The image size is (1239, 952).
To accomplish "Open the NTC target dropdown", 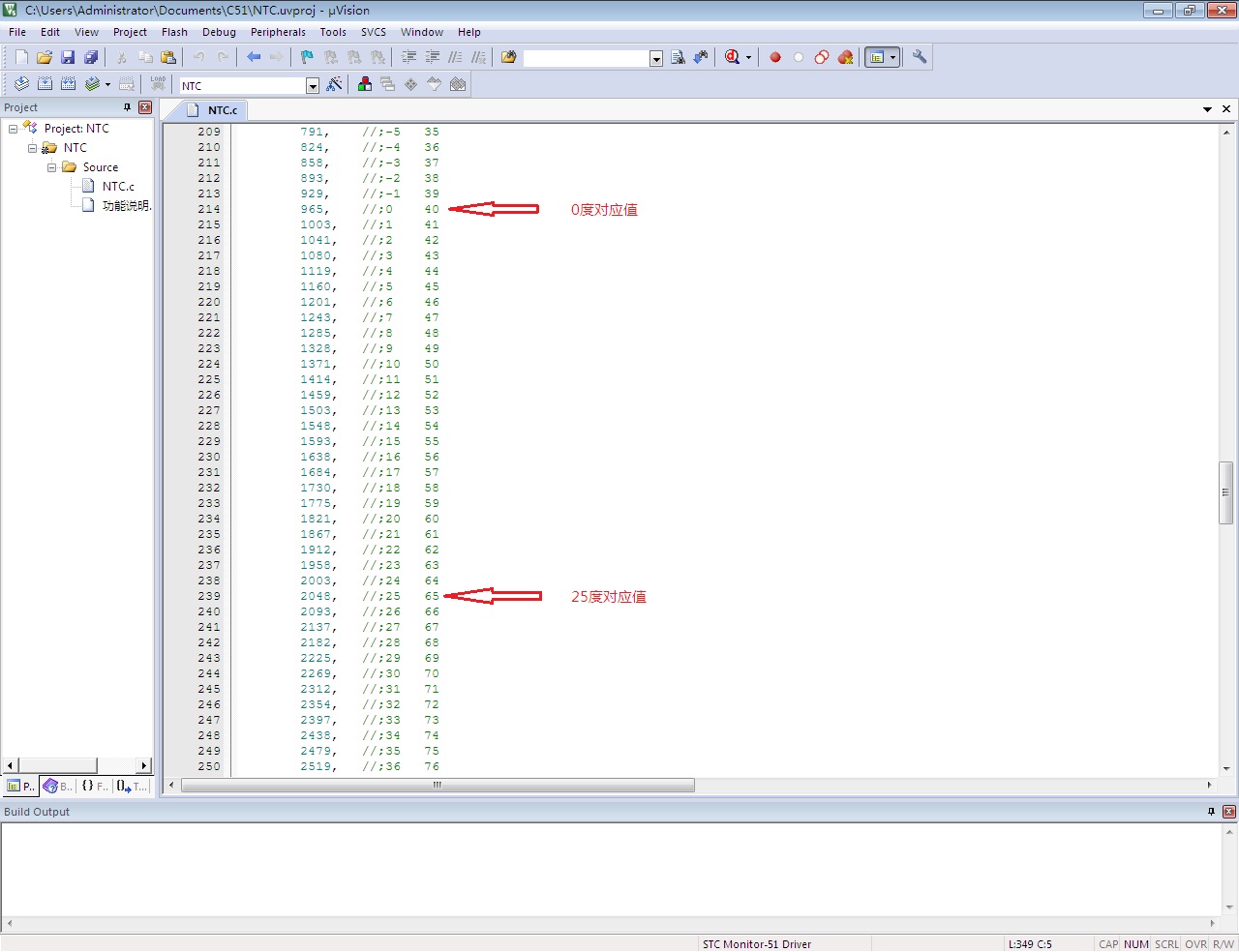I will pos(313,85).
